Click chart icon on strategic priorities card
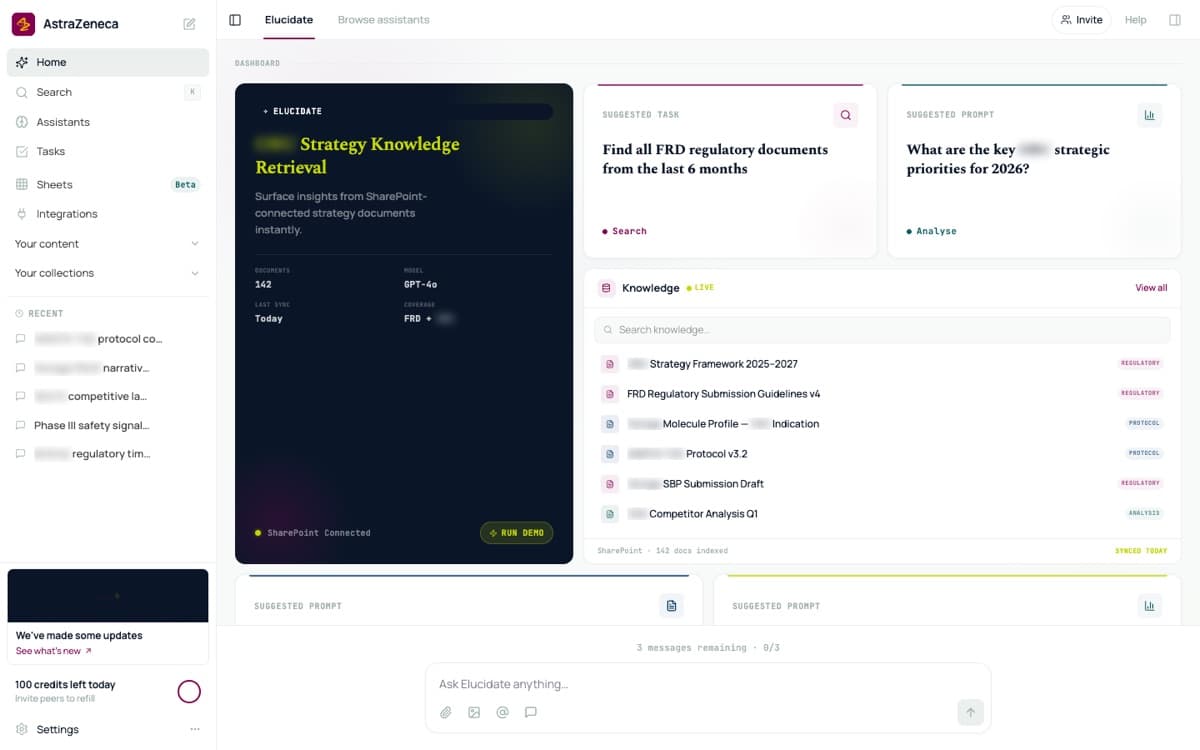This screenshot has height=750, width=1200. [1150, 115]
